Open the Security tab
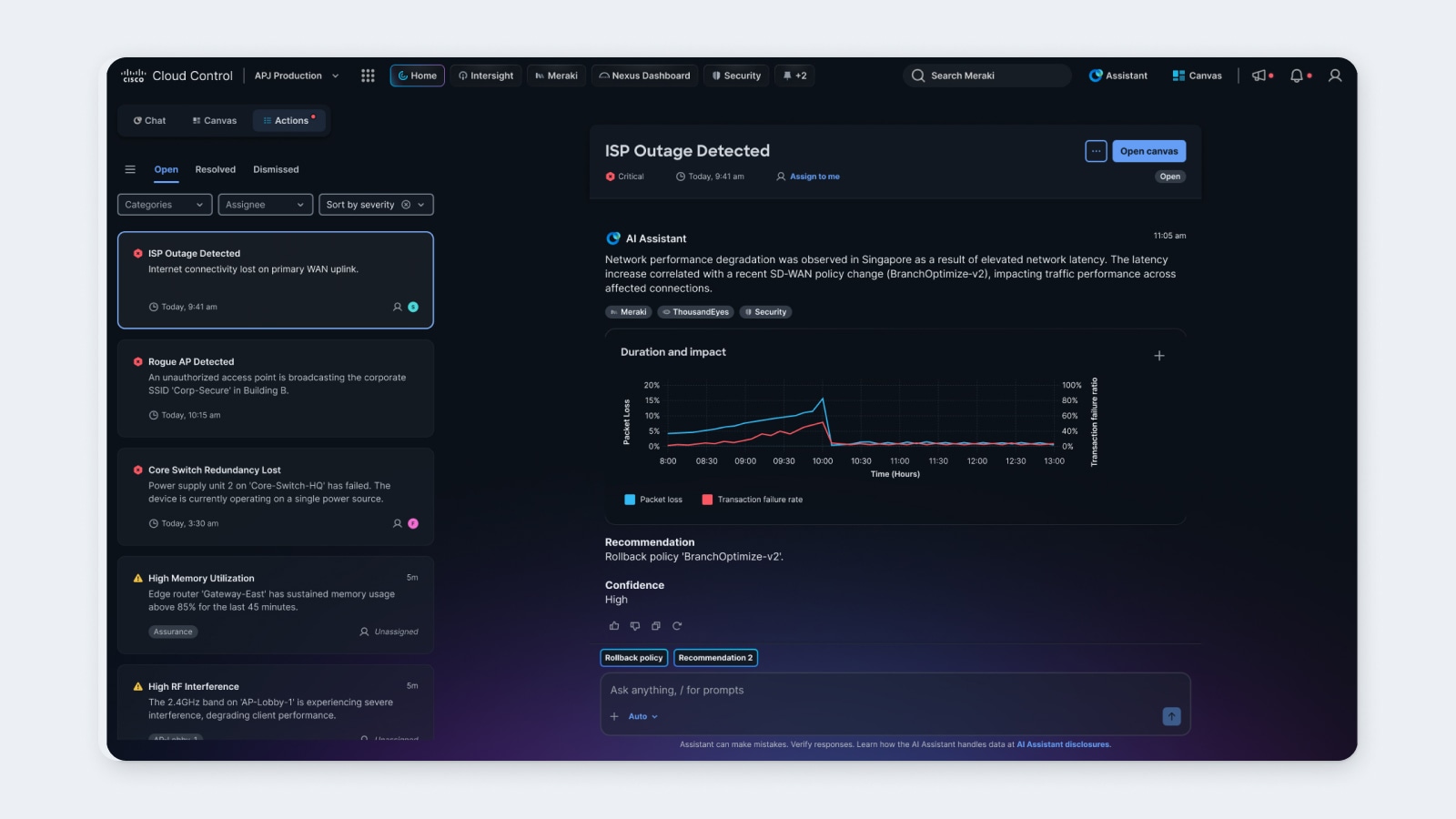Image resolution: width=1456 pixels, height=819 pixels. point(736,76)
